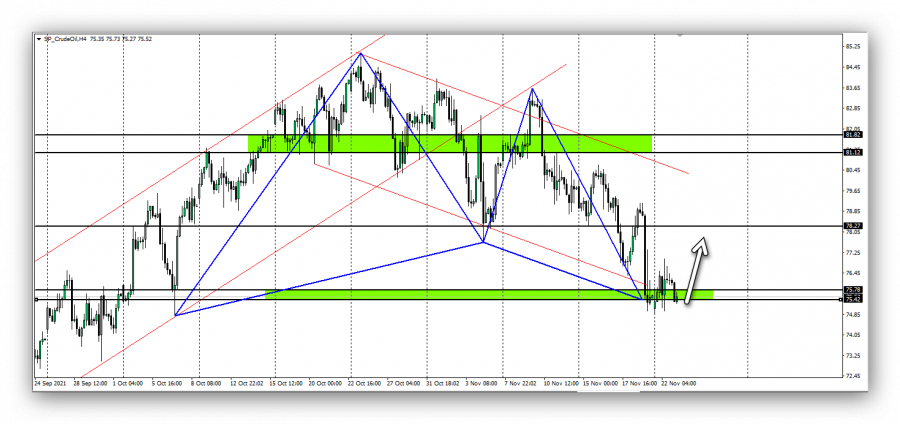Click the 77.25 value on price axis

[x=852, y=252]
